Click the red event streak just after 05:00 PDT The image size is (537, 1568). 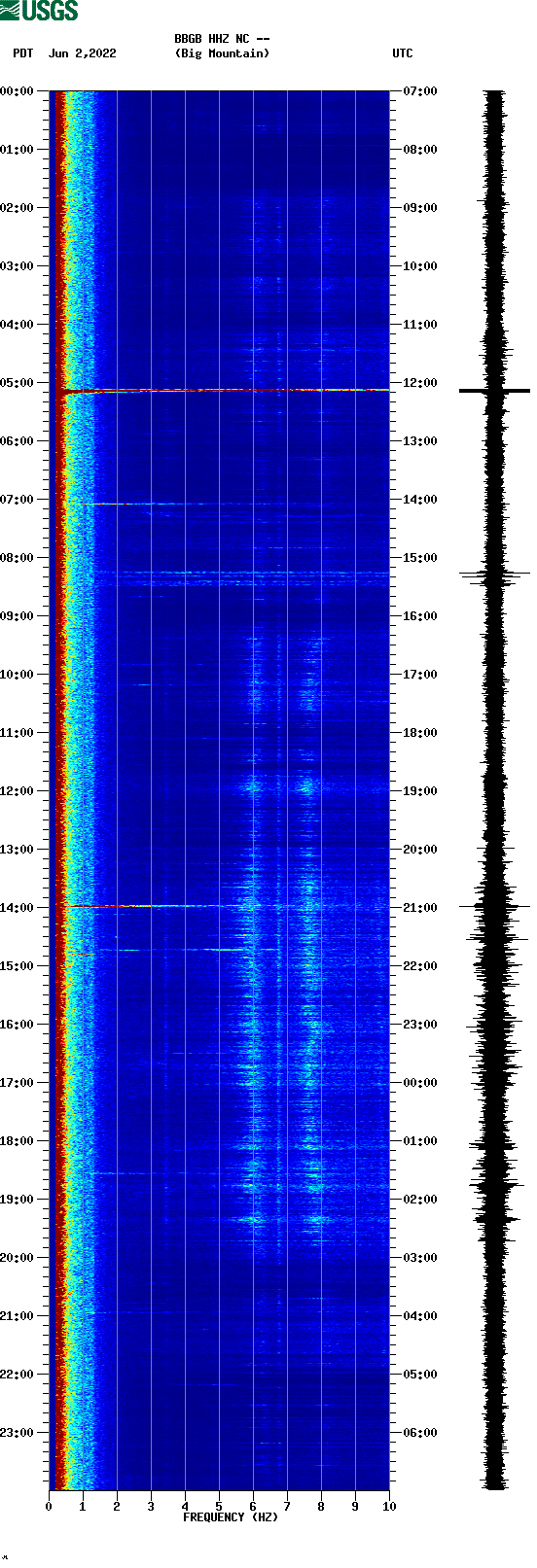coord(224,391)
